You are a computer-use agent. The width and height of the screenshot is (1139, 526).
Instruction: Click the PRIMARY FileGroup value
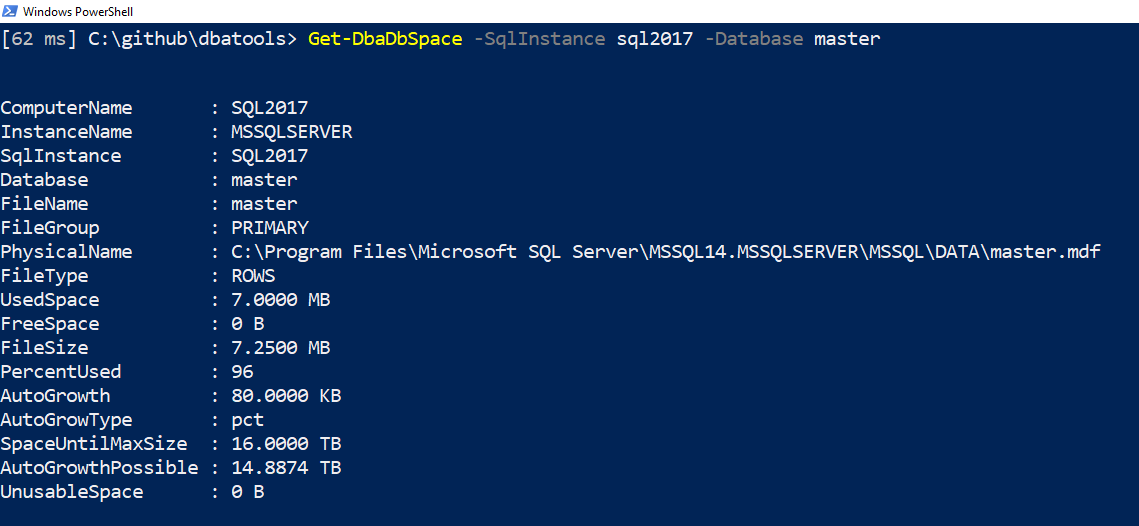click(x=269, y=228)
